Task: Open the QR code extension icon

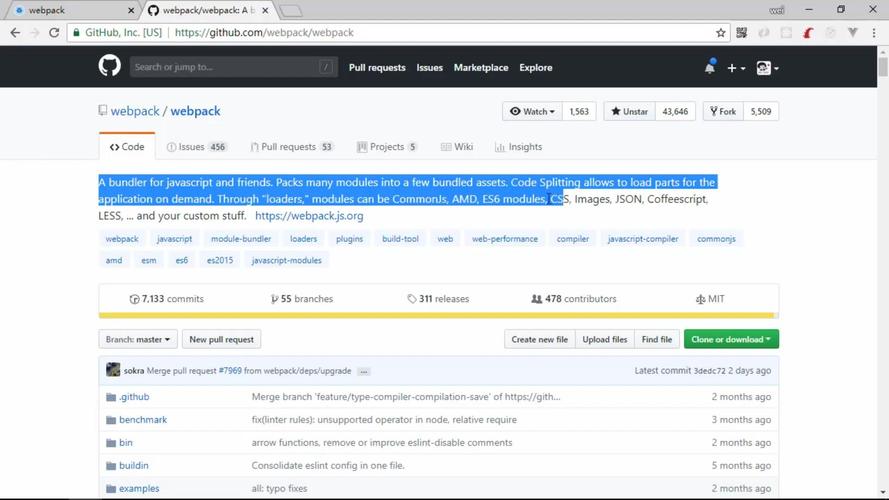Action: pos(742,33)
